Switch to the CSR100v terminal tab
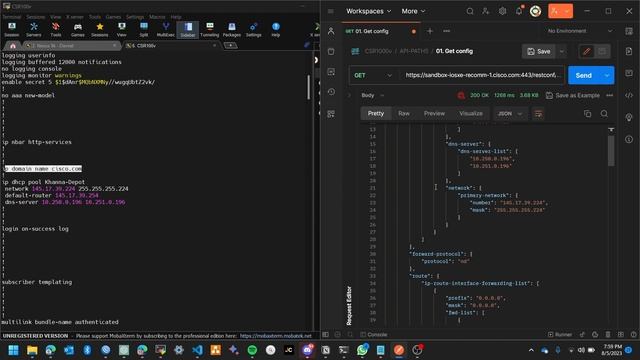Screen dimensions: 640x360 click(x=171, y=46)
